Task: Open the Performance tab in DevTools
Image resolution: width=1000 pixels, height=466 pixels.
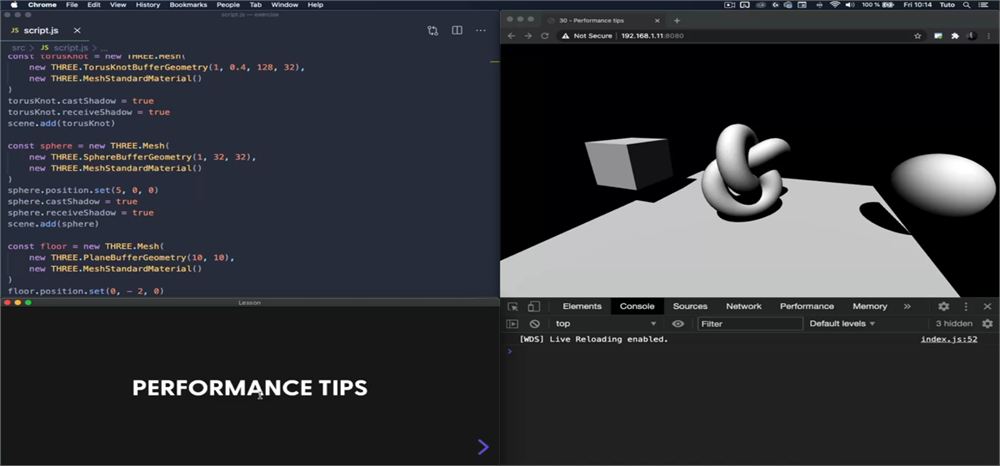Action: click(x=807, y=307)
